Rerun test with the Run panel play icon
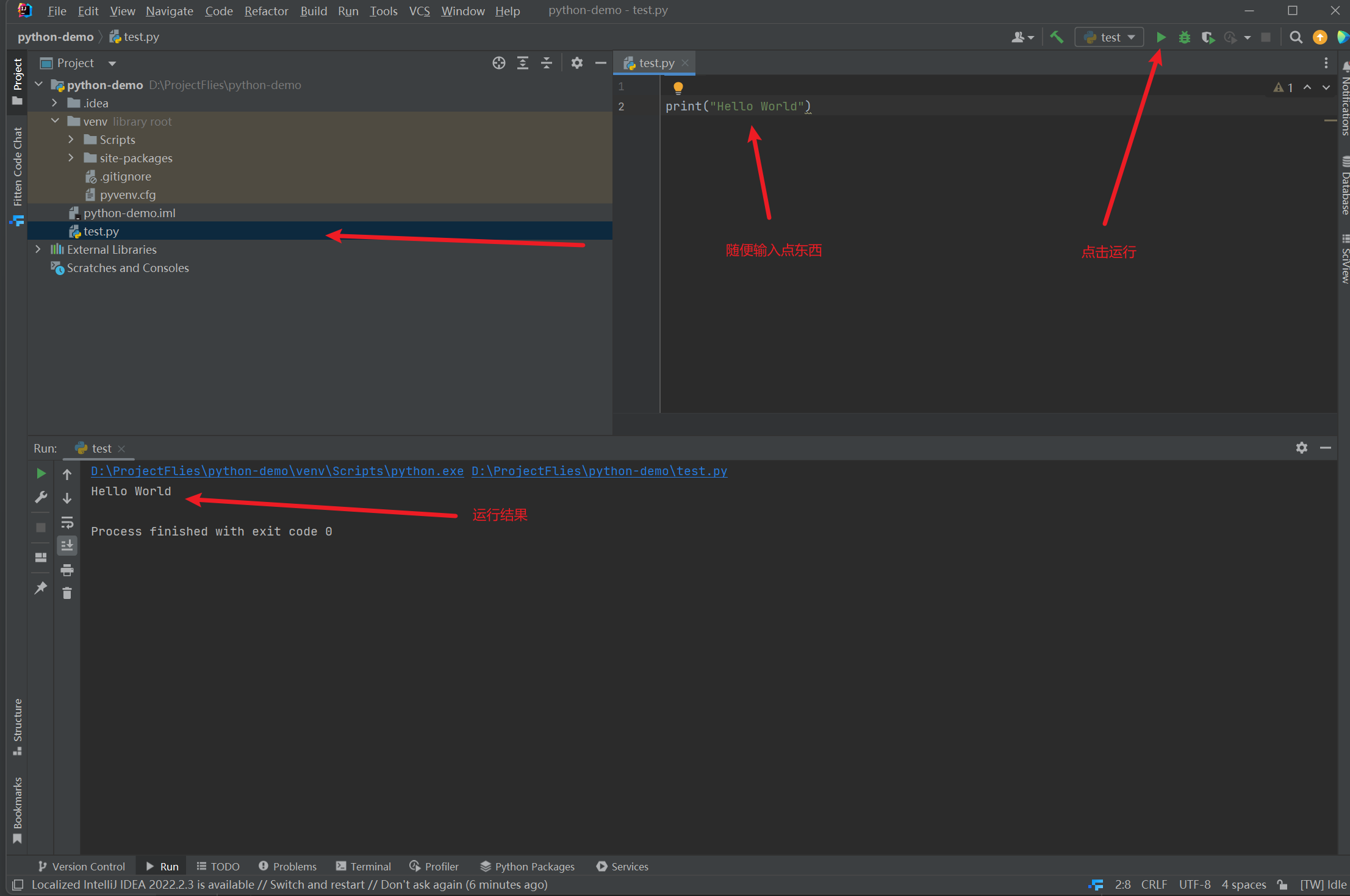 [x=41, y=473]
